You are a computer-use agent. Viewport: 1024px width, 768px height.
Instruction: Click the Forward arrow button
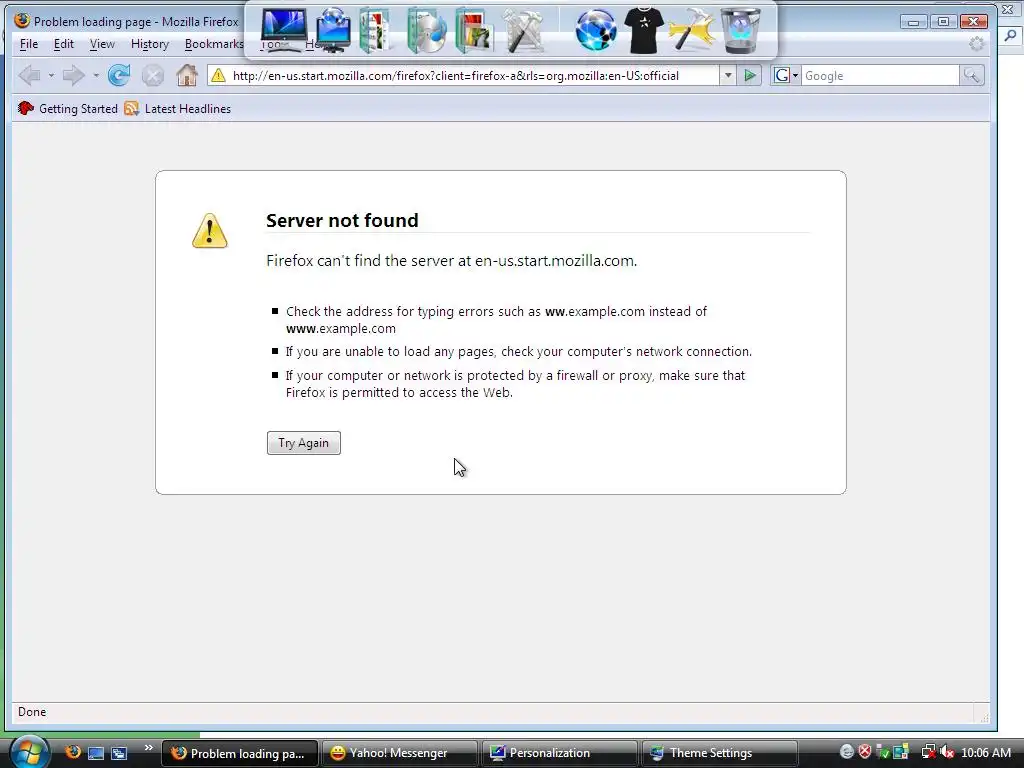72,76
